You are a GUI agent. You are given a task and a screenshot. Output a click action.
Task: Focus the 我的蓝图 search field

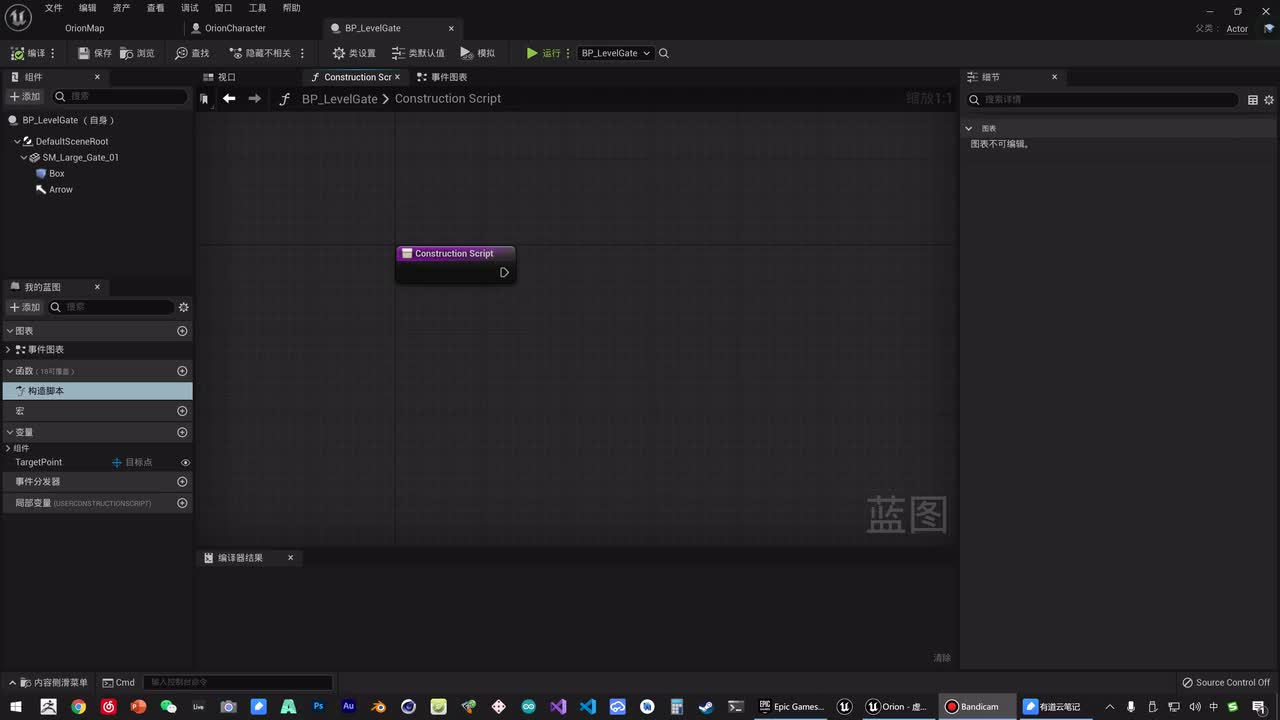coord(111,307)
